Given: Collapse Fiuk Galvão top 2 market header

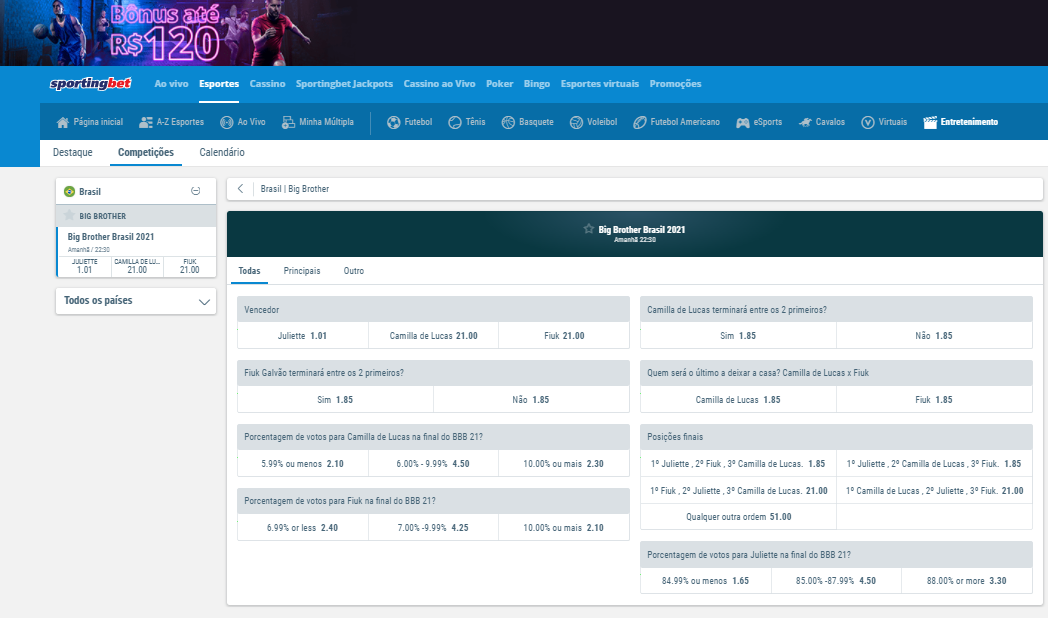Looking at the screenshot, I should pos(433,373).
